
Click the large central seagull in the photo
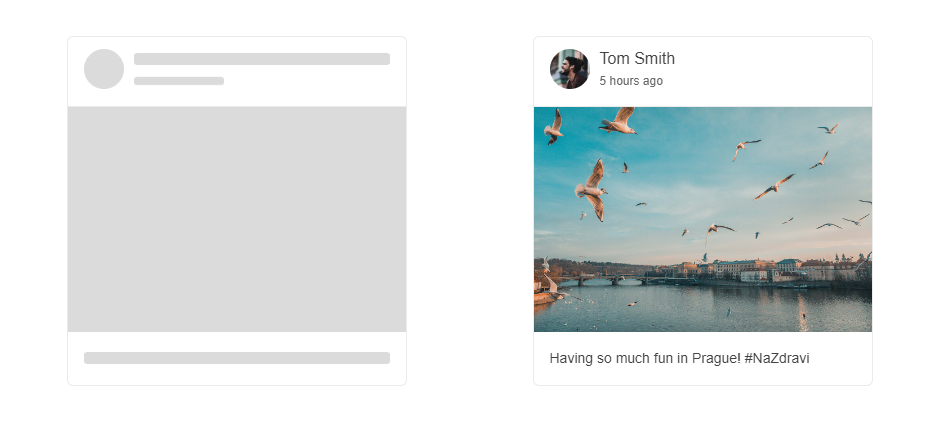[592, 188]
